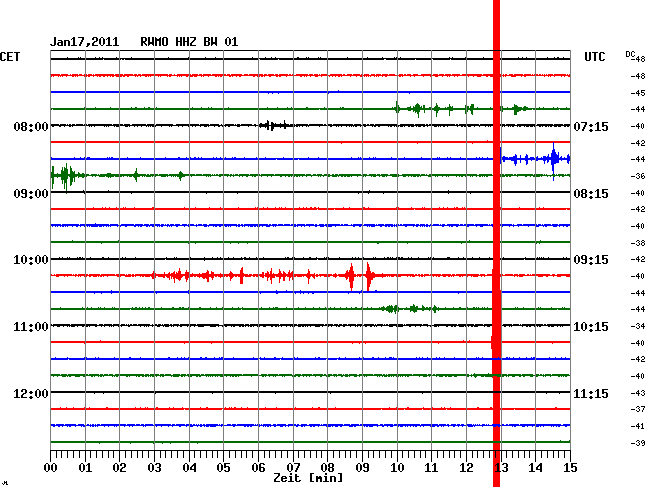Click minute-axis tick label 06
Viewport: 650px width, 494px height.
pos(258,468)
